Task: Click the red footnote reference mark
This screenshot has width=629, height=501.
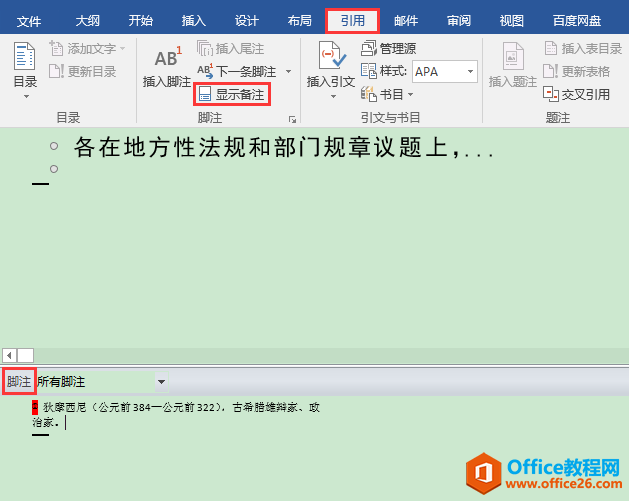Action: pyautogui.click(x=35, y=407)
